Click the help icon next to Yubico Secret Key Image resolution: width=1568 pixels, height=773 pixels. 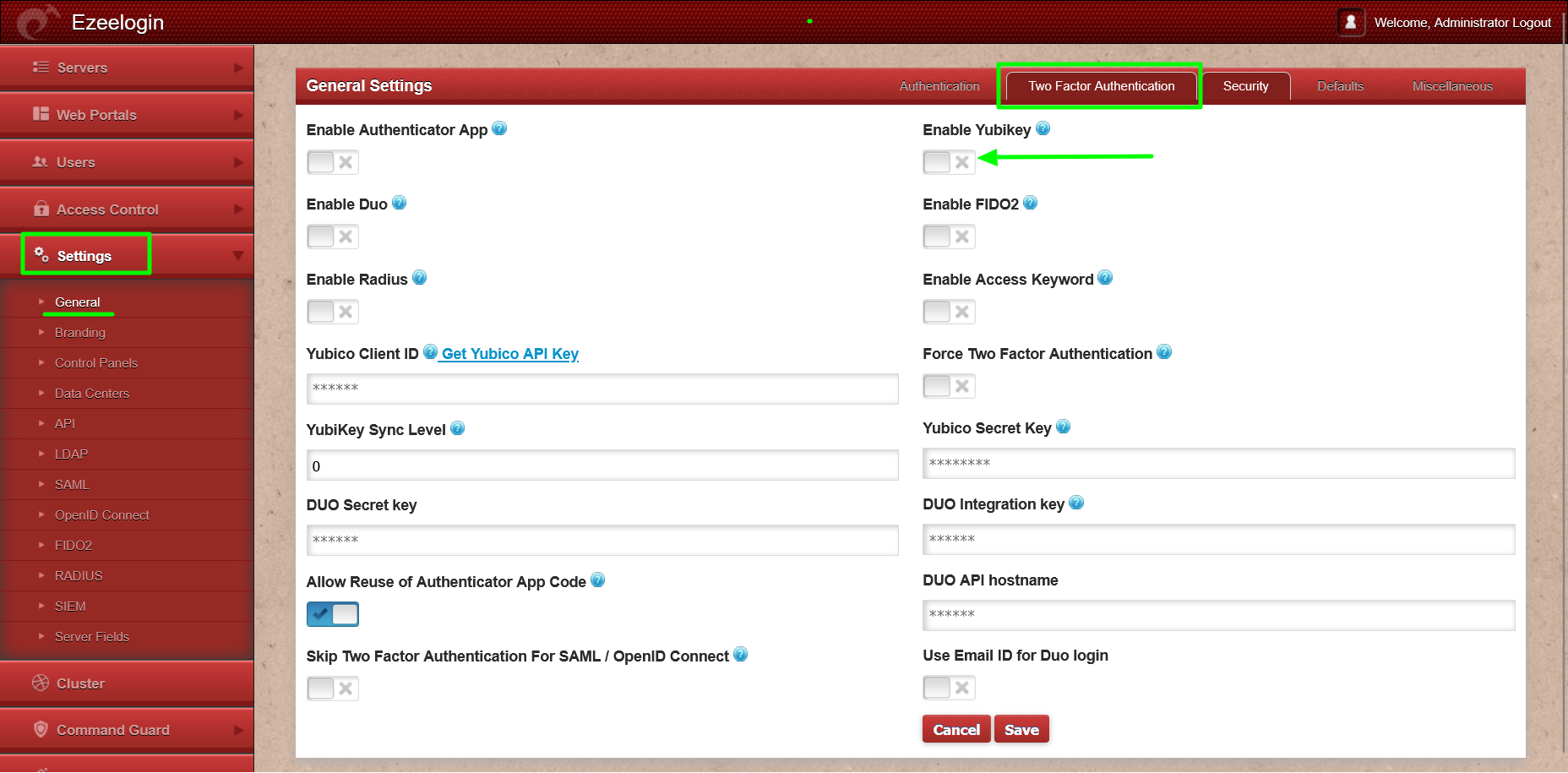tap(1063, 427)
